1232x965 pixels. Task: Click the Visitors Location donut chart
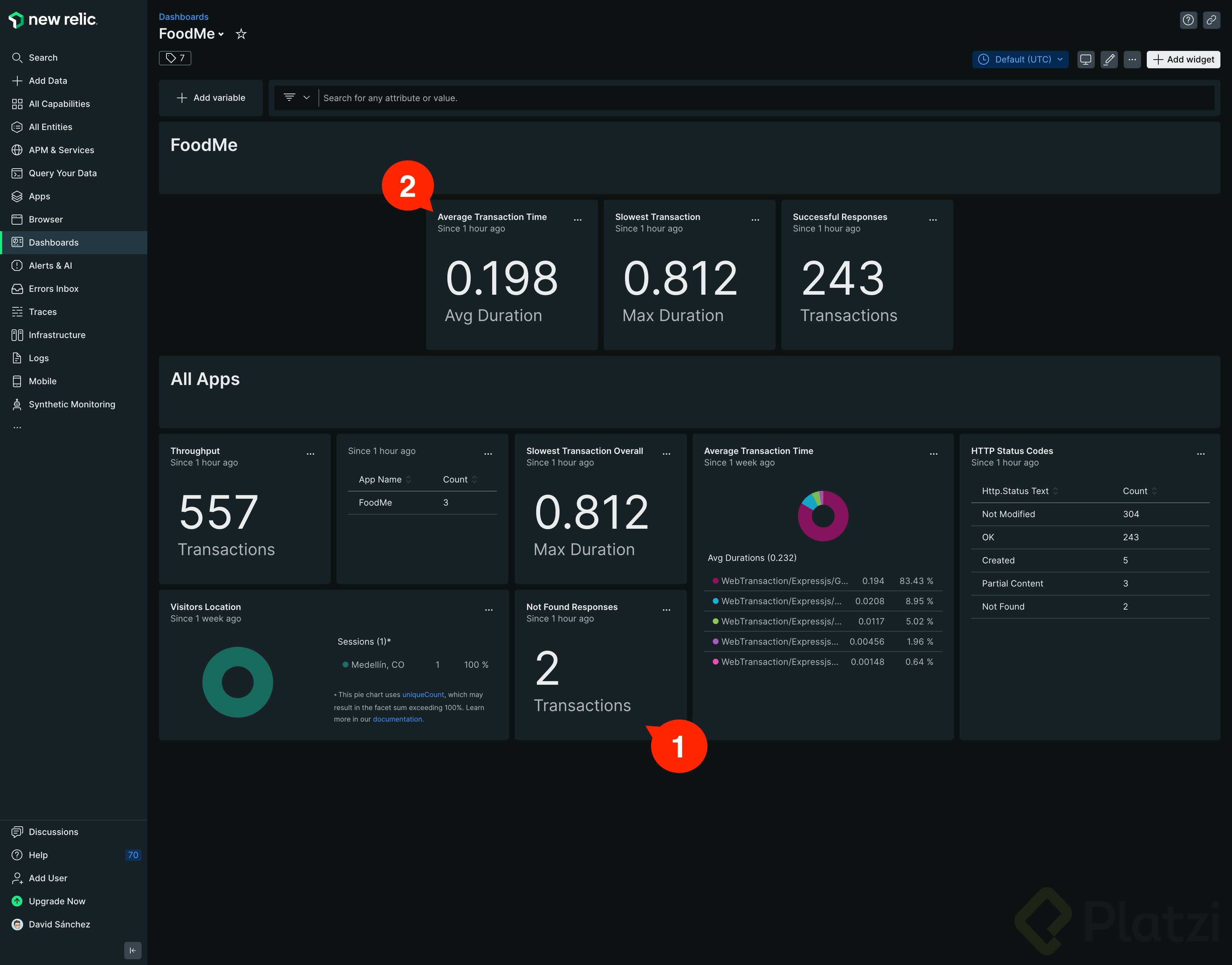238,683
